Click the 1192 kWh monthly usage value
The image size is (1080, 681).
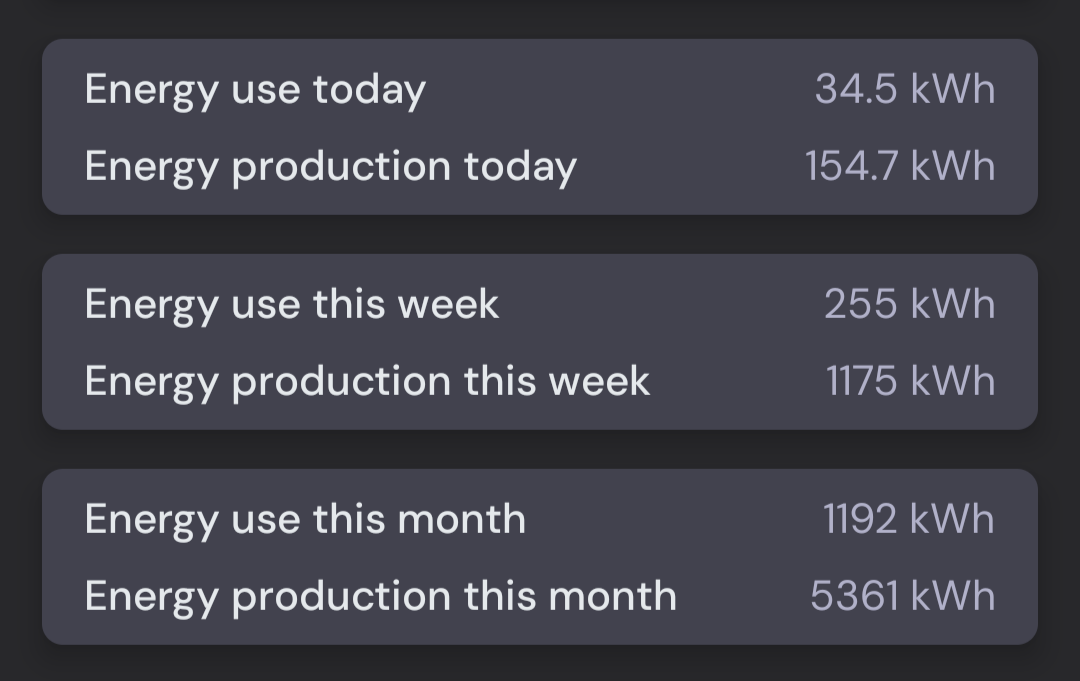[x=908, y=519]
